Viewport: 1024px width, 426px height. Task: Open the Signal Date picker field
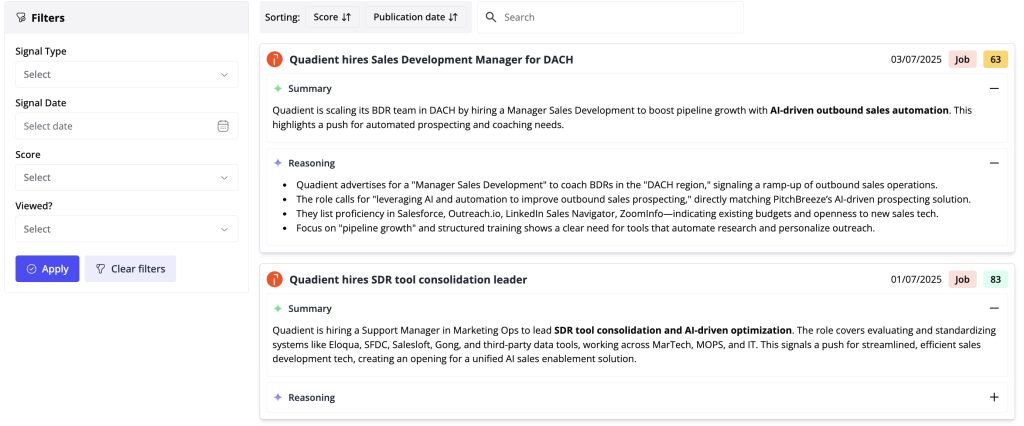pyautogui.click(x=127, y=126)
